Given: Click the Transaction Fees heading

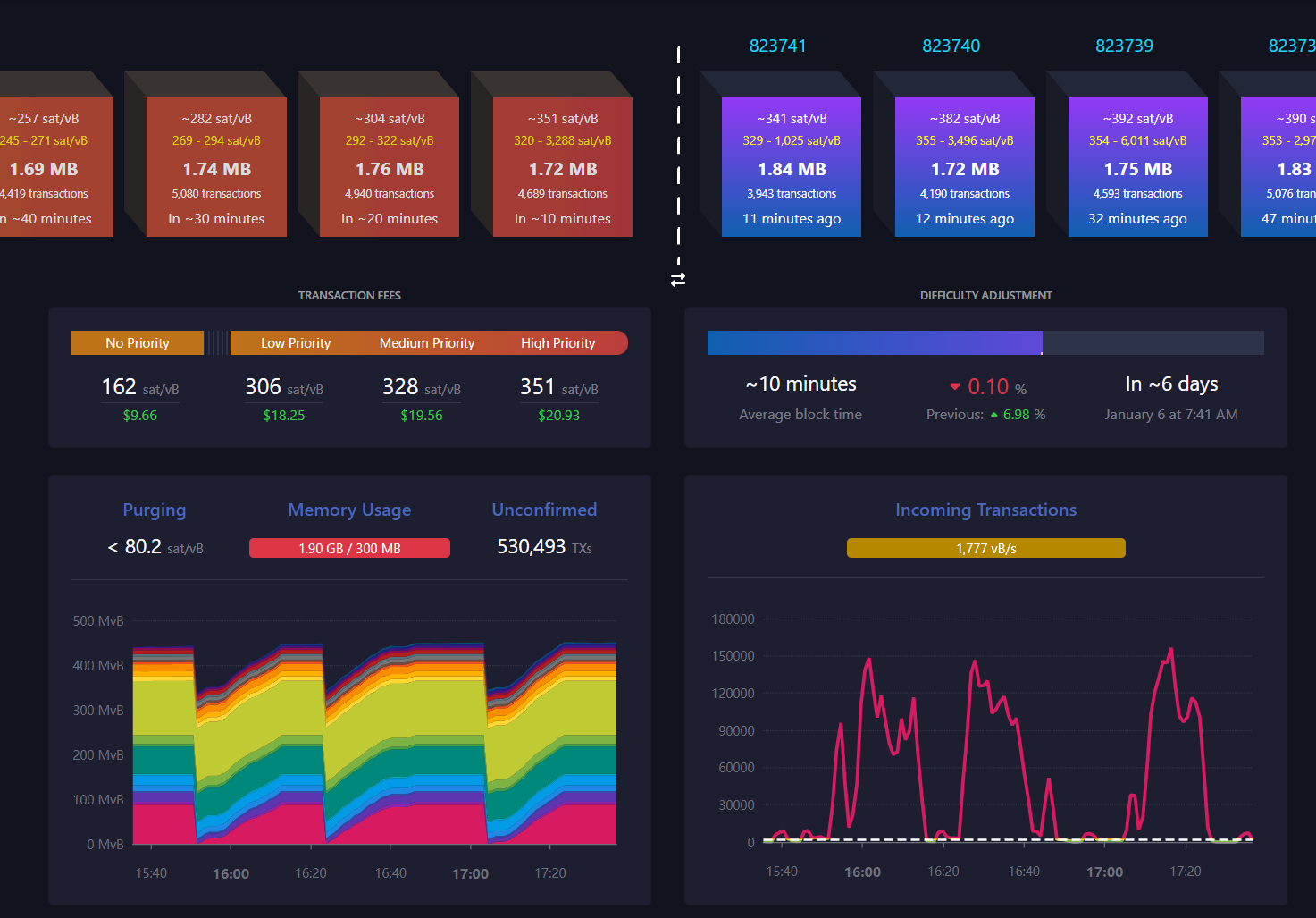Looking at the screenshot, I should (349, 295).
